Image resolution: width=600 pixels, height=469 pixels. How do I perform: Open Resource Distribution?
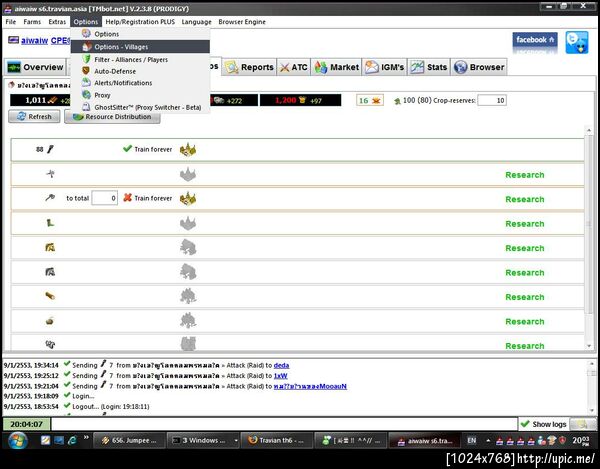point(112,117)
